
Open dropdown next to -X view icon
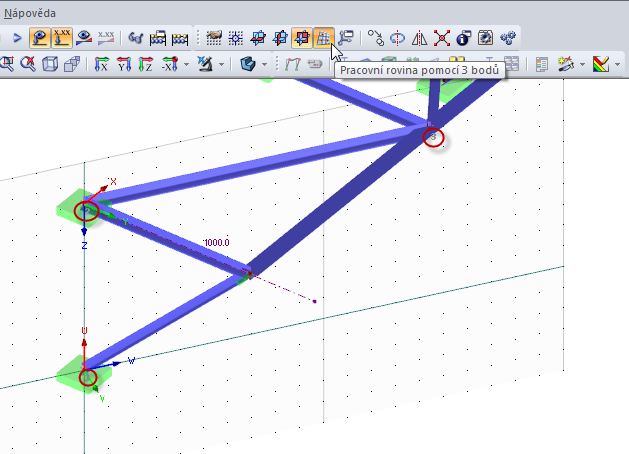pyautogui.click(x=187, y=64)
